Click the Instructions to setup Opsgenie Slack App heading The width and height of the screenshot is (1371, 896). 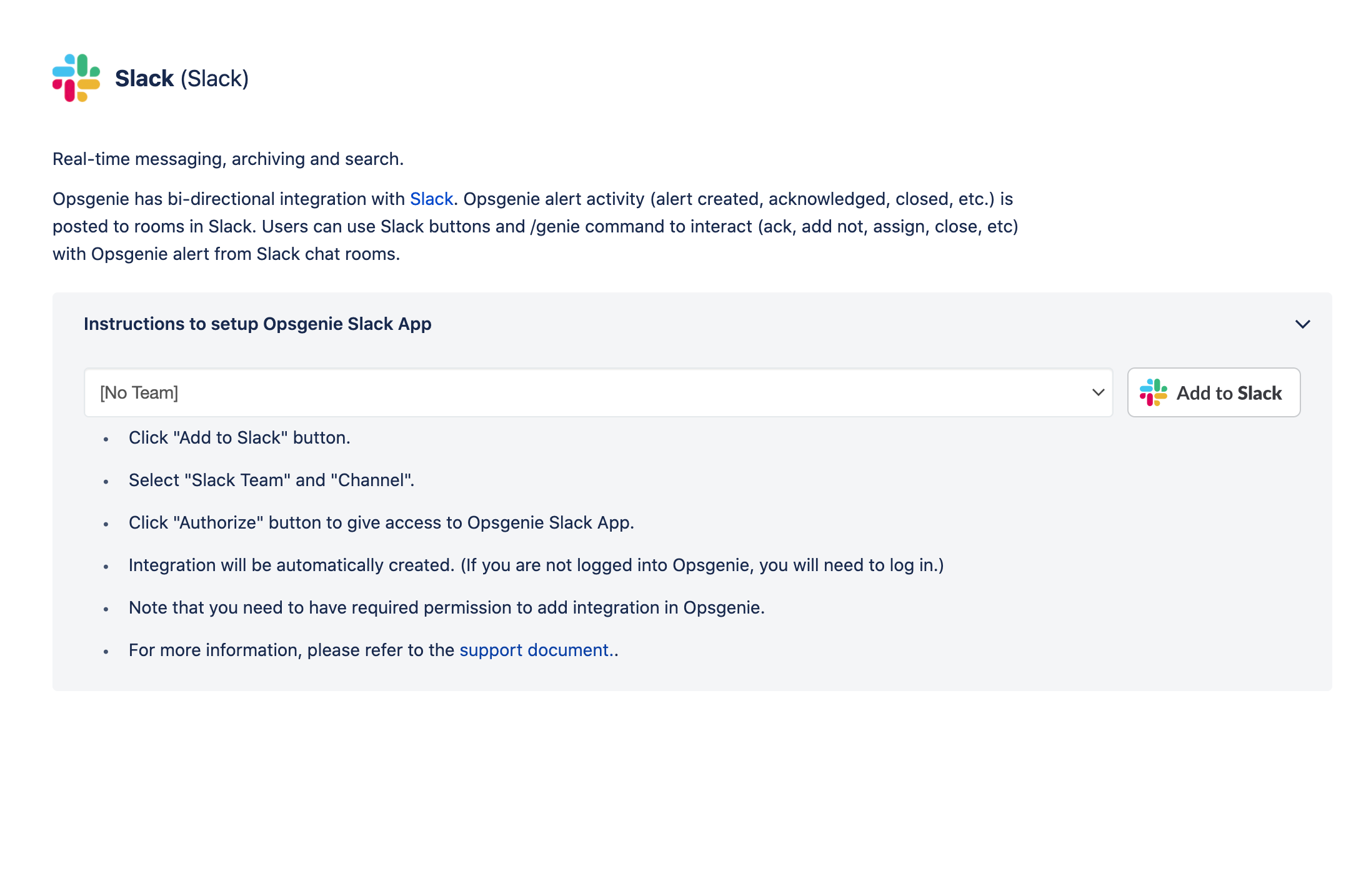(257, 324)
